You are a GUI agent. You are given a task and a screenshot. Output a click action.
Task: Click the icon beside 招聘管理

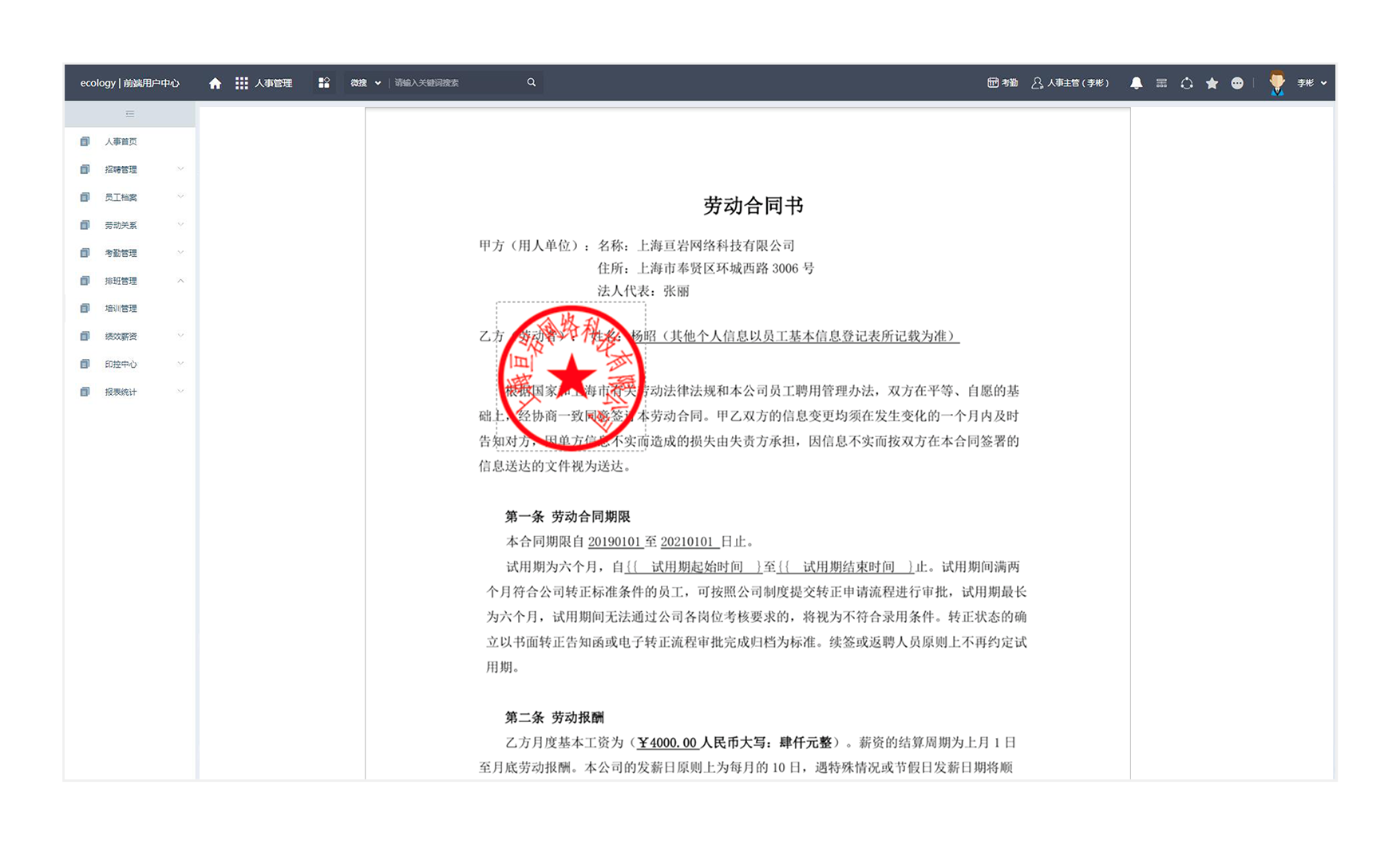(85, 169)
